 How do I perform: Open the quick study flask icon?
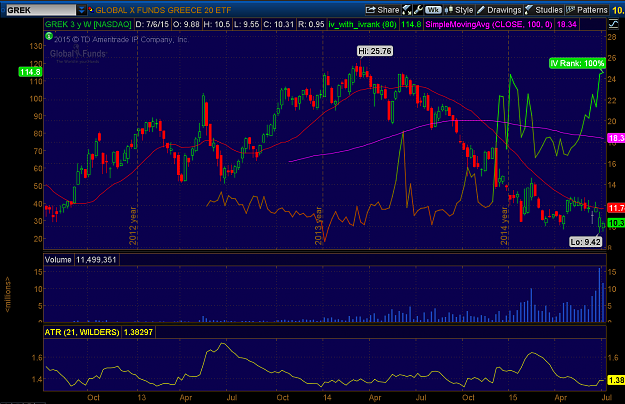[x=407, y=10]
